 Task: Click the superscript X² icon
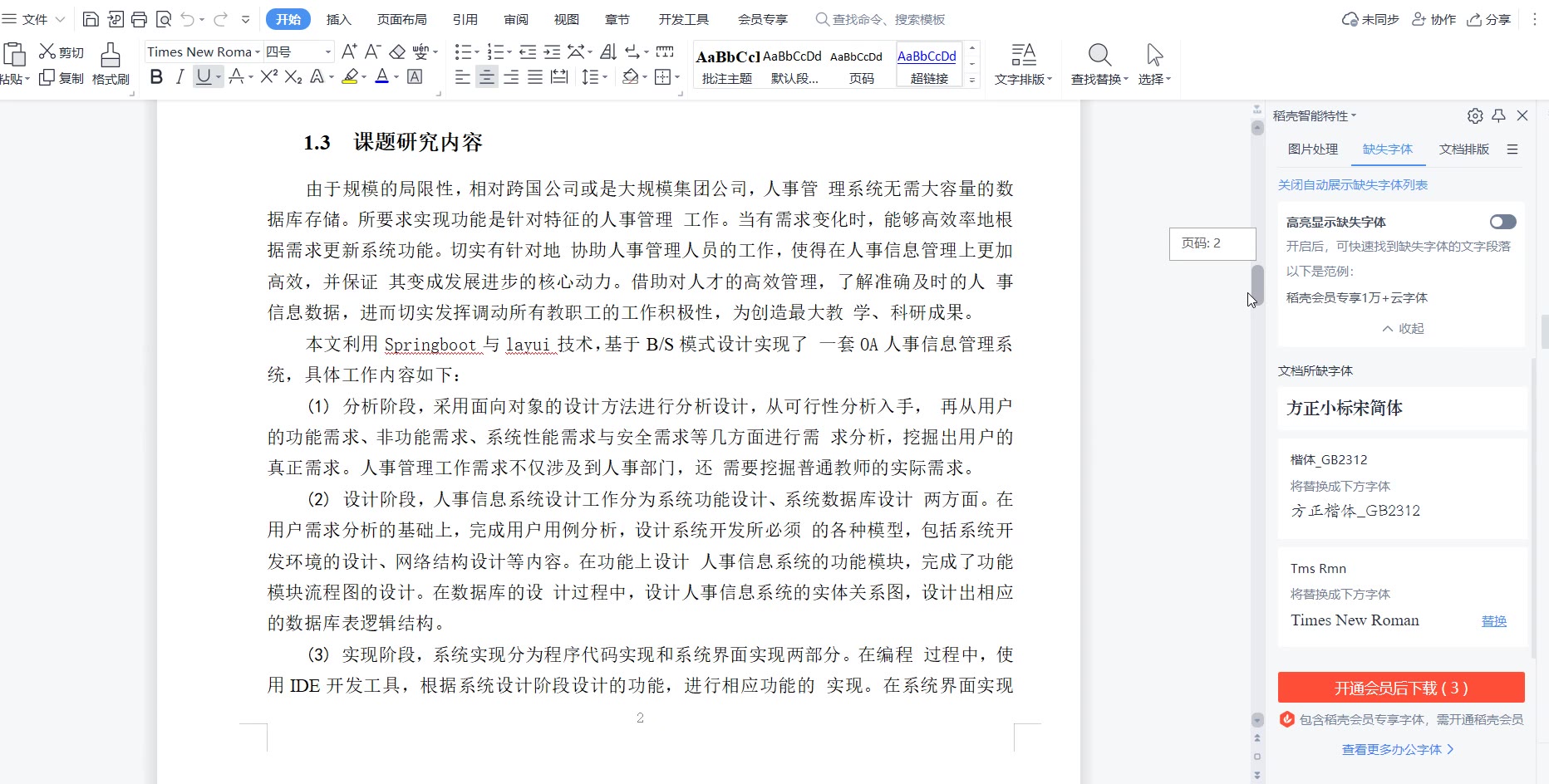(x=268, y=77)
